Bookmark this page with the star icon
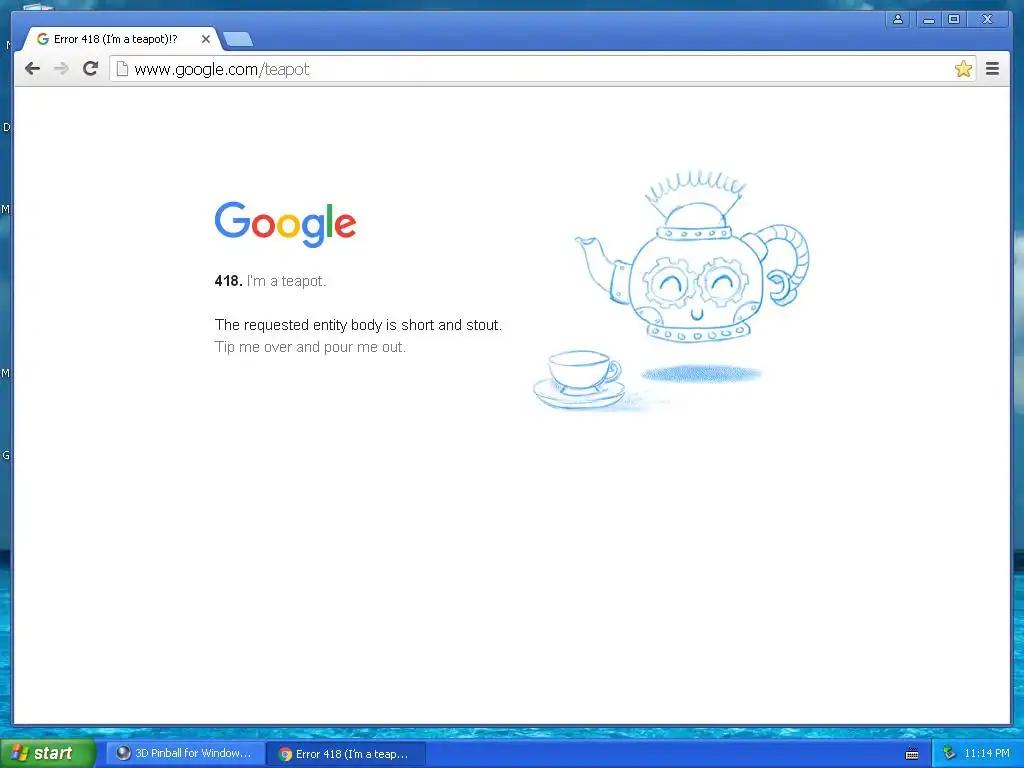The height and width of the screenshot is (768, 1024). [963, 69]
